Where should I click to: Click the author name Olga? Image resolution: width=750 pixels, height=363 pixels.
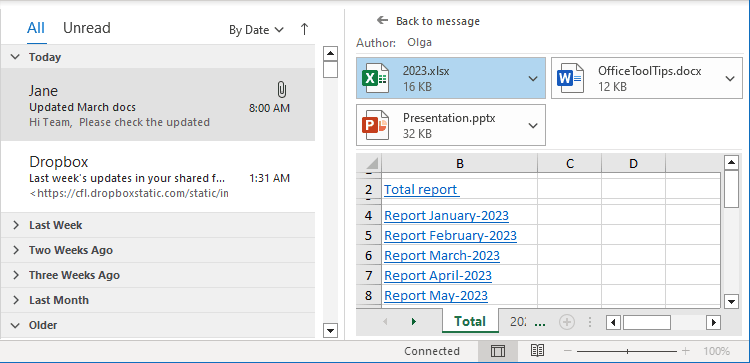pos(419,43)
